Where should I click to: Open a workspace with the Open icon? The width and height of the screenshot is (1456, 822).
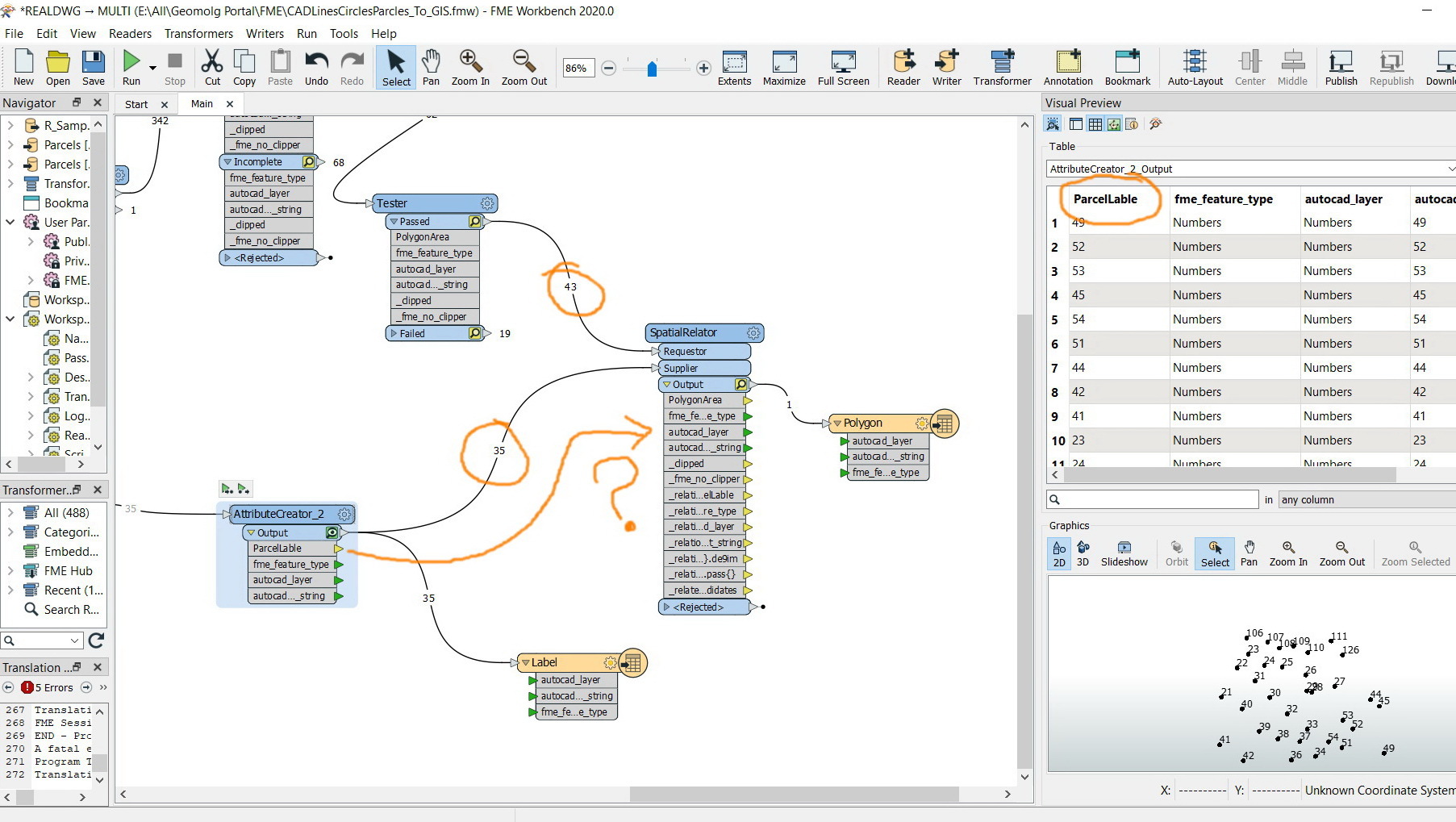(57, 68)
